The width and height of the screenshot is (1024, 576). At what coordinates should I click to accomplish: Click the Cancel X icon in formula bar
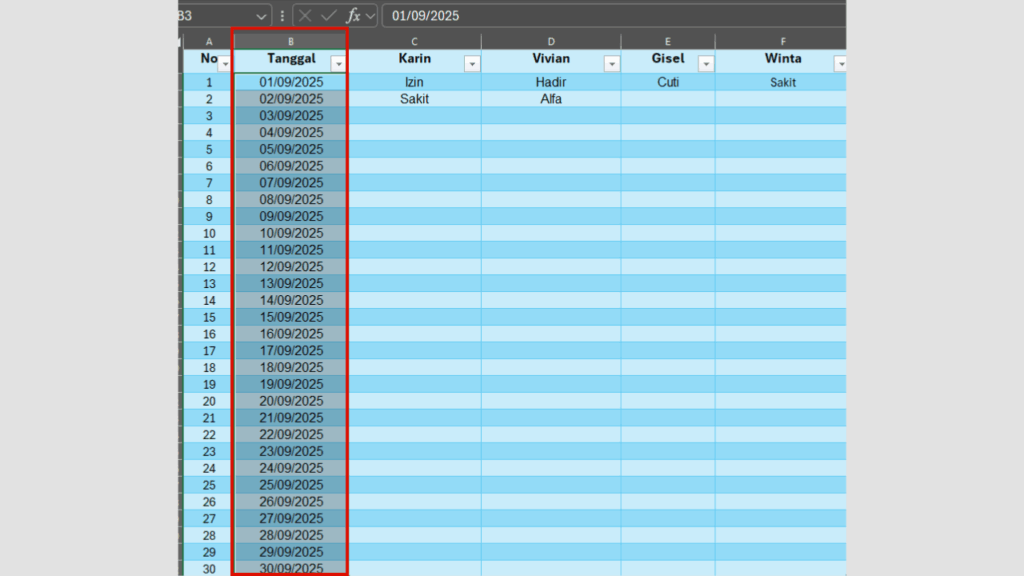305,16
